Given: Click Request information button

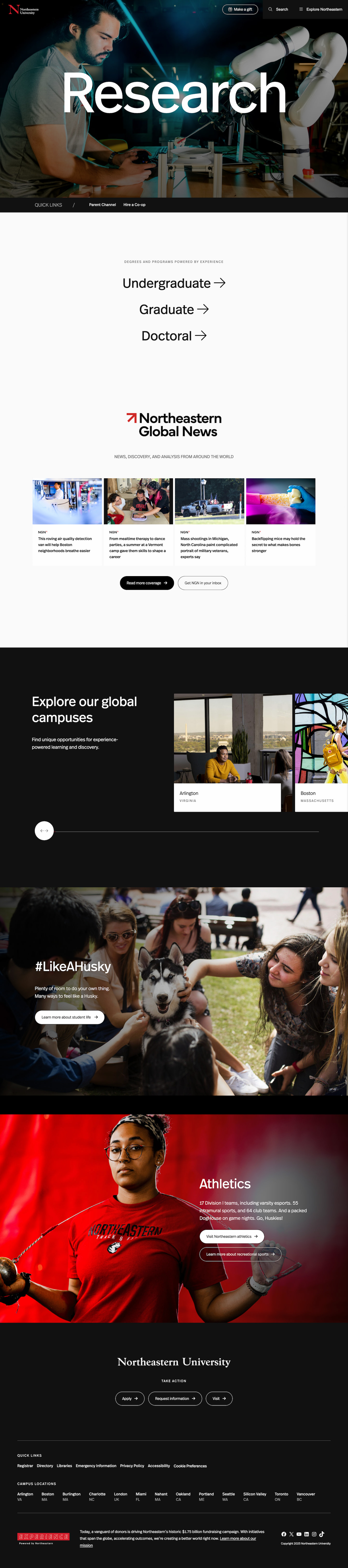Looking at the screenshot, I should (175, 1398).
